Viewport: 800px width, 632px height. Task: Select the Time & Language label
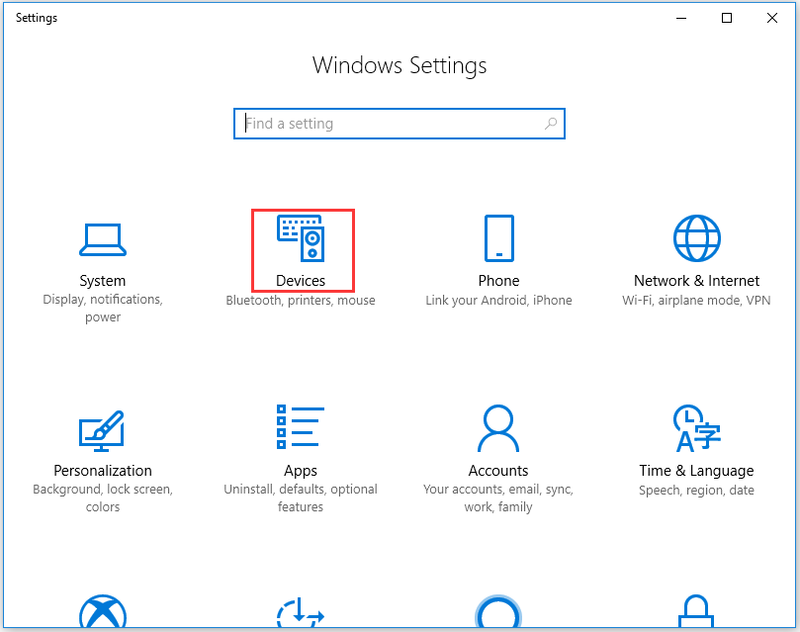696,471
